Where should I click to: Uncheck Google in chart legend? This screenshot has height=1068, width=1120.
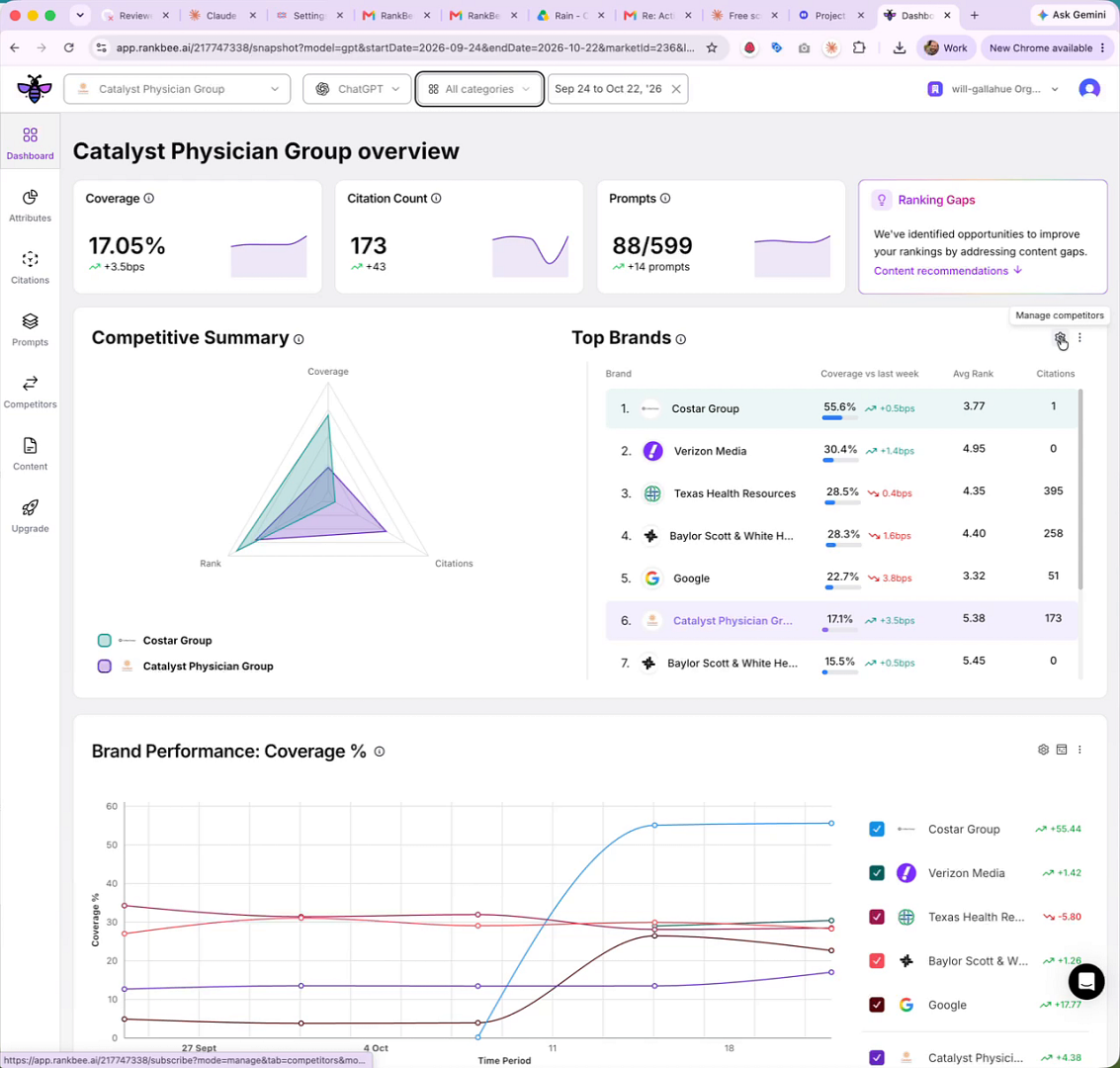[877, 1005]
